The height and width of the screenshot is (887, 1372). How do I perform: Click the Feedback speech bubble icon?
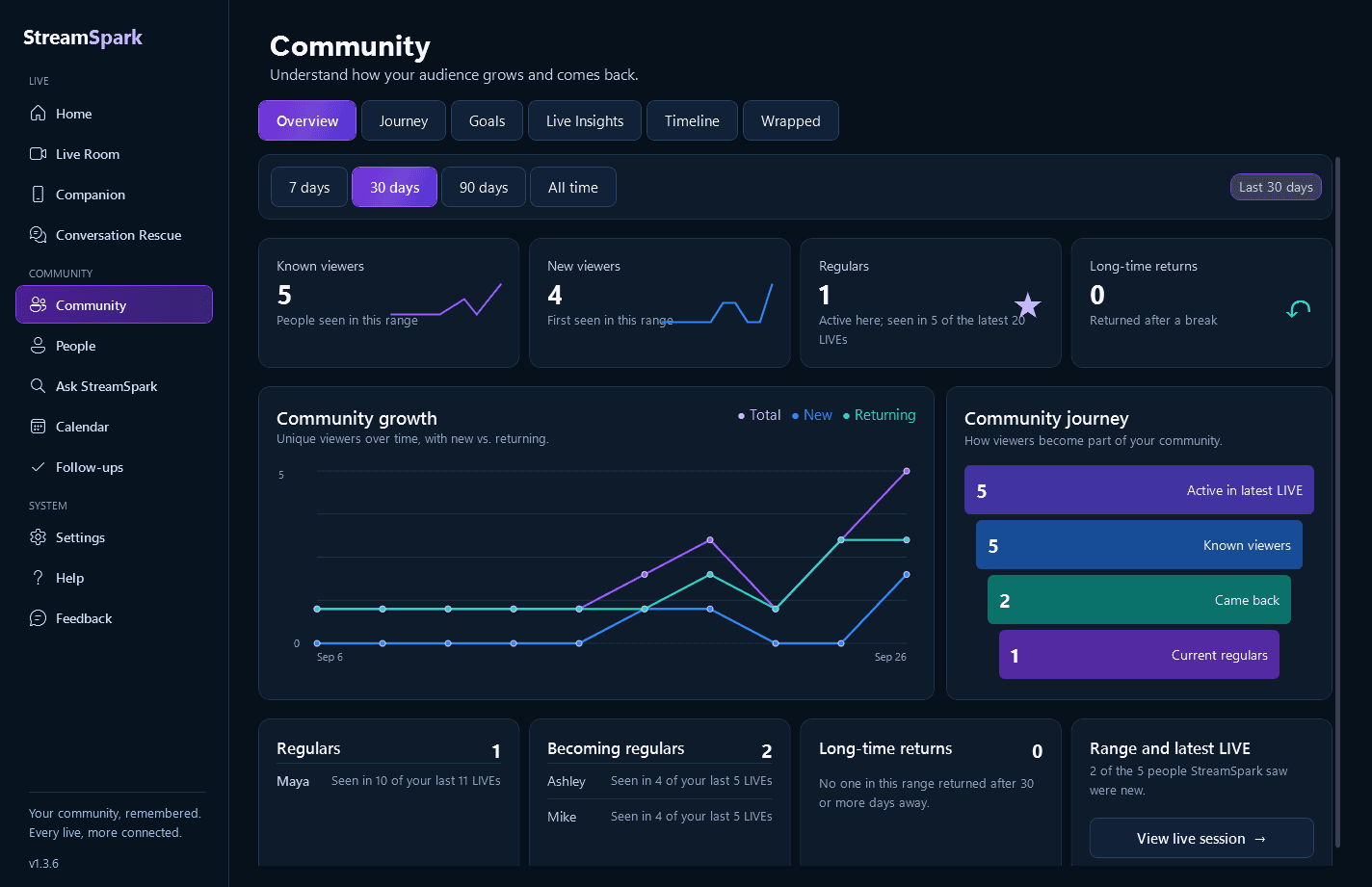click(39, 618)
